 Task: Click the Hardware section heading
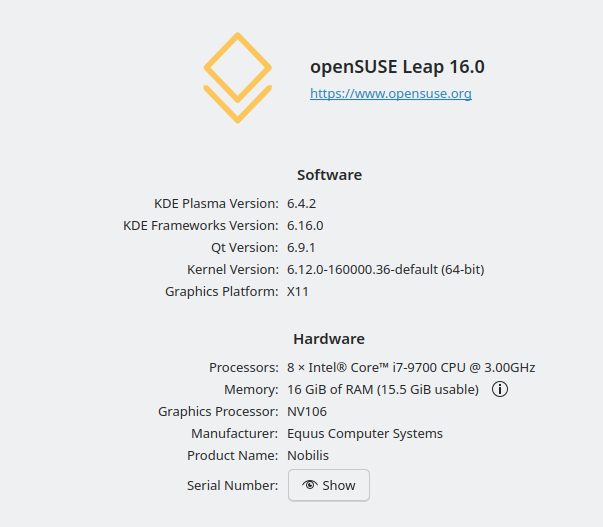click(x=329, y=339)
